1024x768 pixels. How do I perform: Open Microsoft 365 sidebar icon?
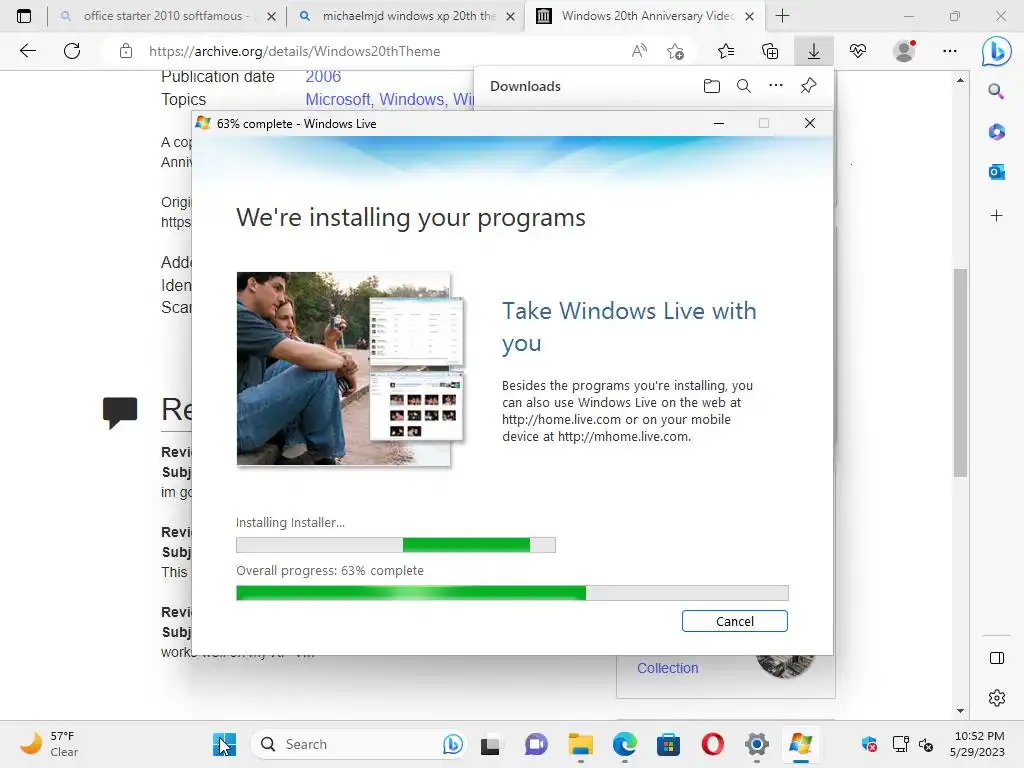[997, 132]
